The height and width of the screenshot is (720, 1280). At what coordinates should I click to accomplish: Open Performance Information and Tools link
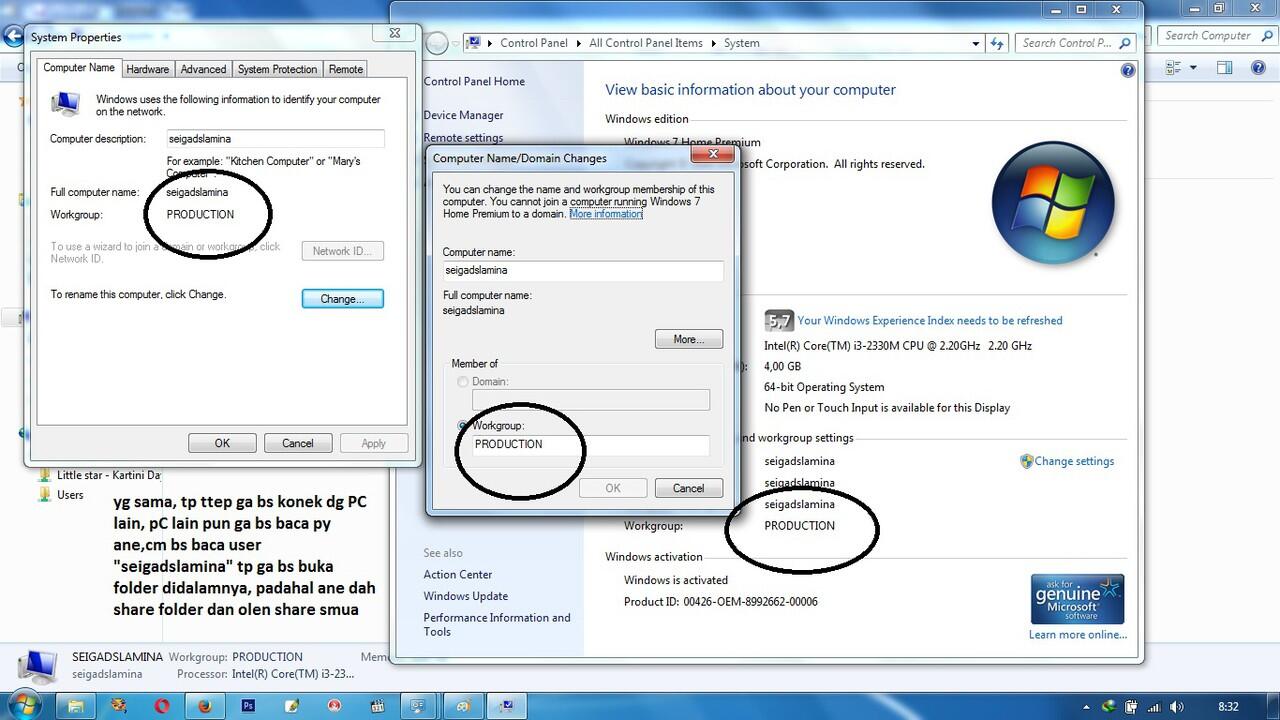click(x=497, y=624)
